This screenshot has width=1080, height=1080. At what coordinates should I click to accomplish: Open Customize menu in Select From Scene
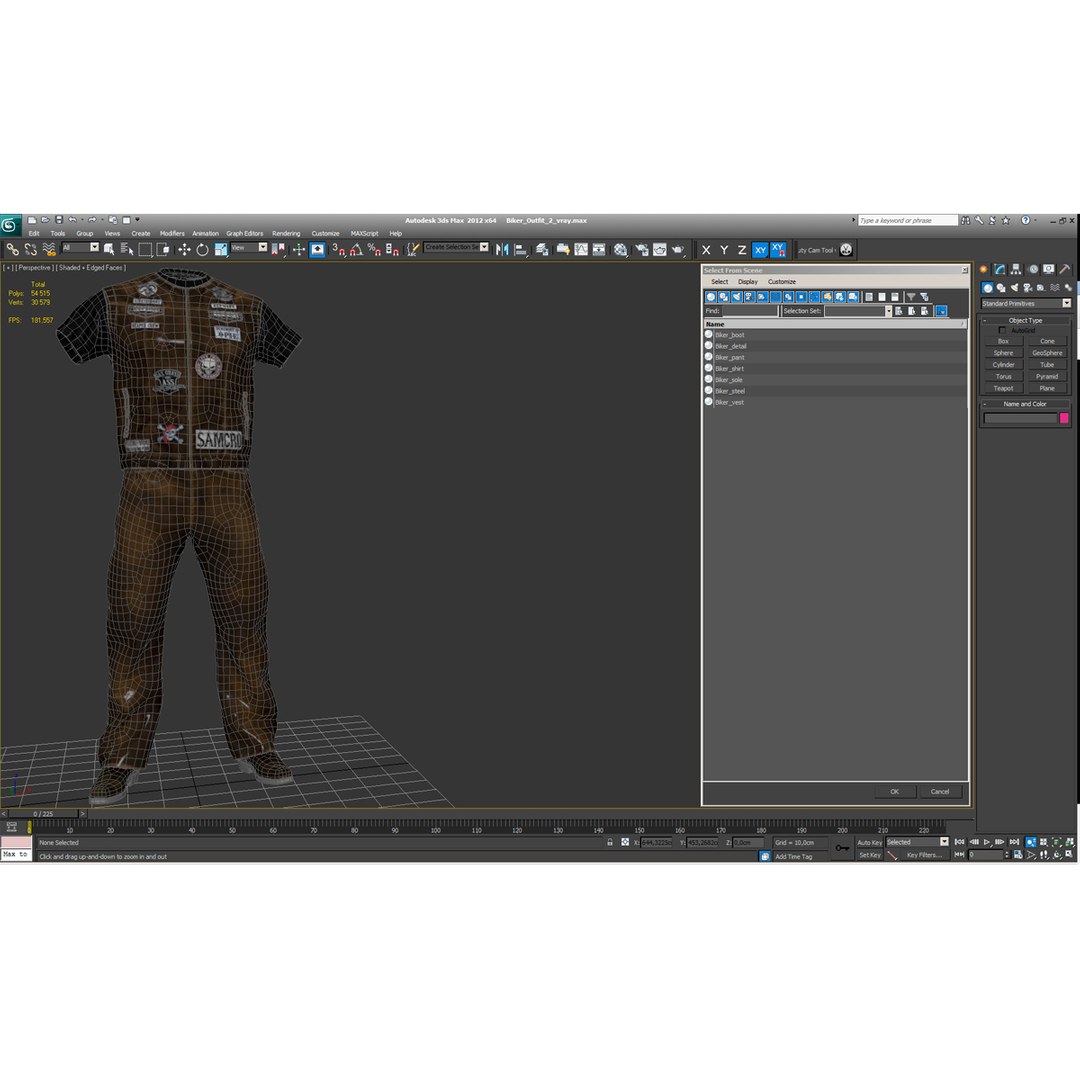[x=782, y=282]
